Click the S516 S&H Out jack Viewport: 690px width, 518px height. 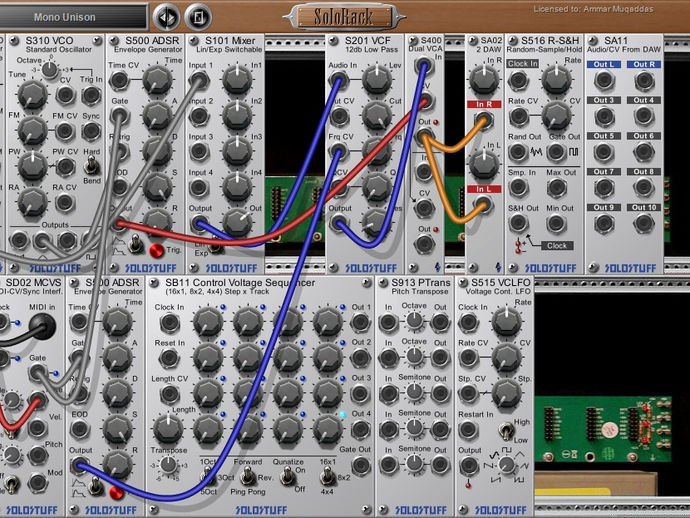518,224
